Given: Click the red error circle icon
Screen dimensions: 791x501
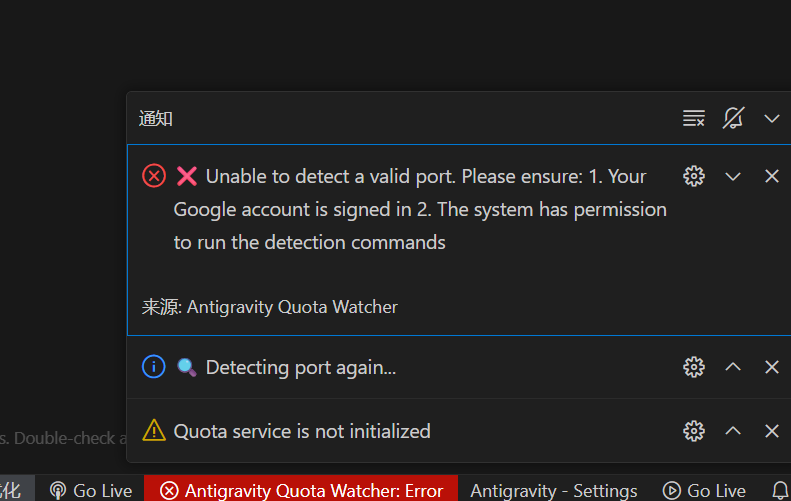Looking at the screenshot, I should (x=154, y=176).
